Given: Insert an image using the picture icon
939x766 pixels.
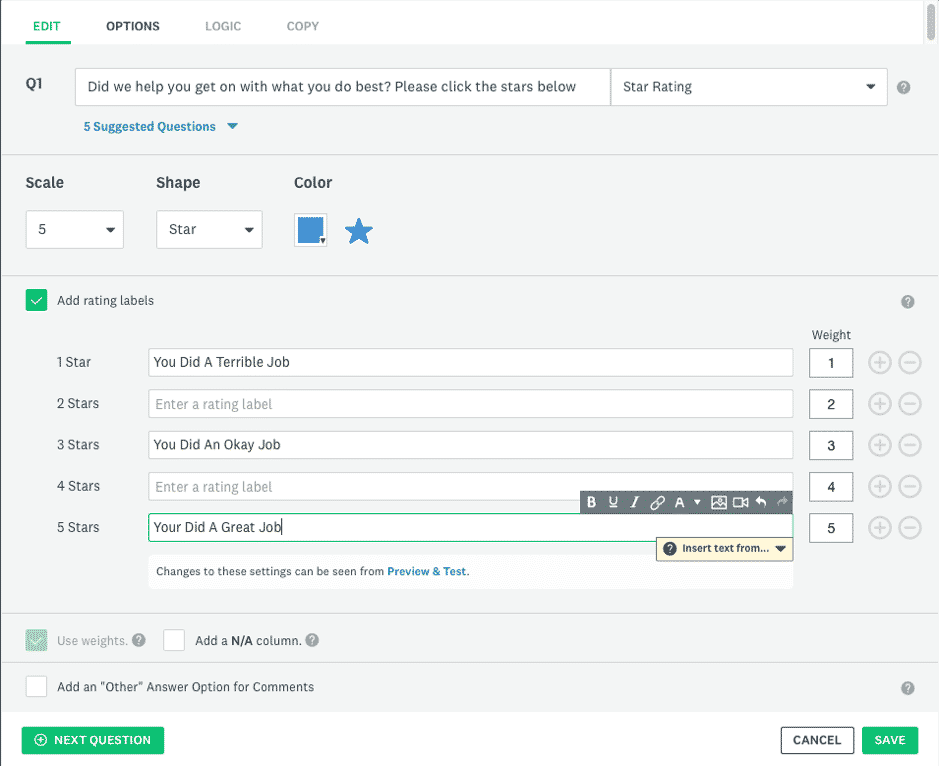Looking at the screenshot, I should 718,503.
